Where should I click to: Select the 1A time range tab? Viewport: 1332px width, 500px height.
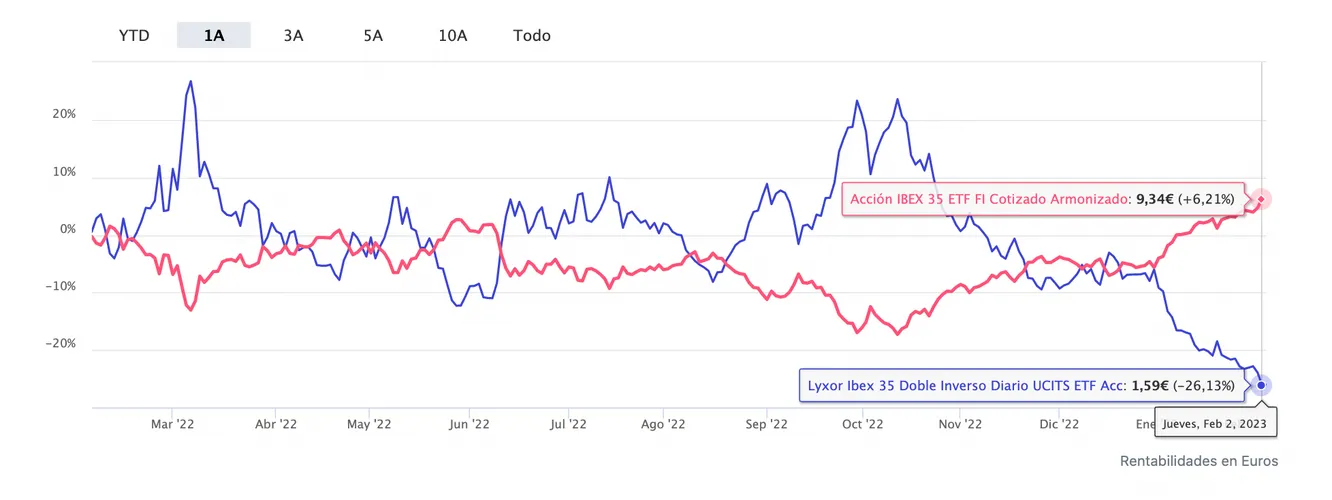[214, 35]
